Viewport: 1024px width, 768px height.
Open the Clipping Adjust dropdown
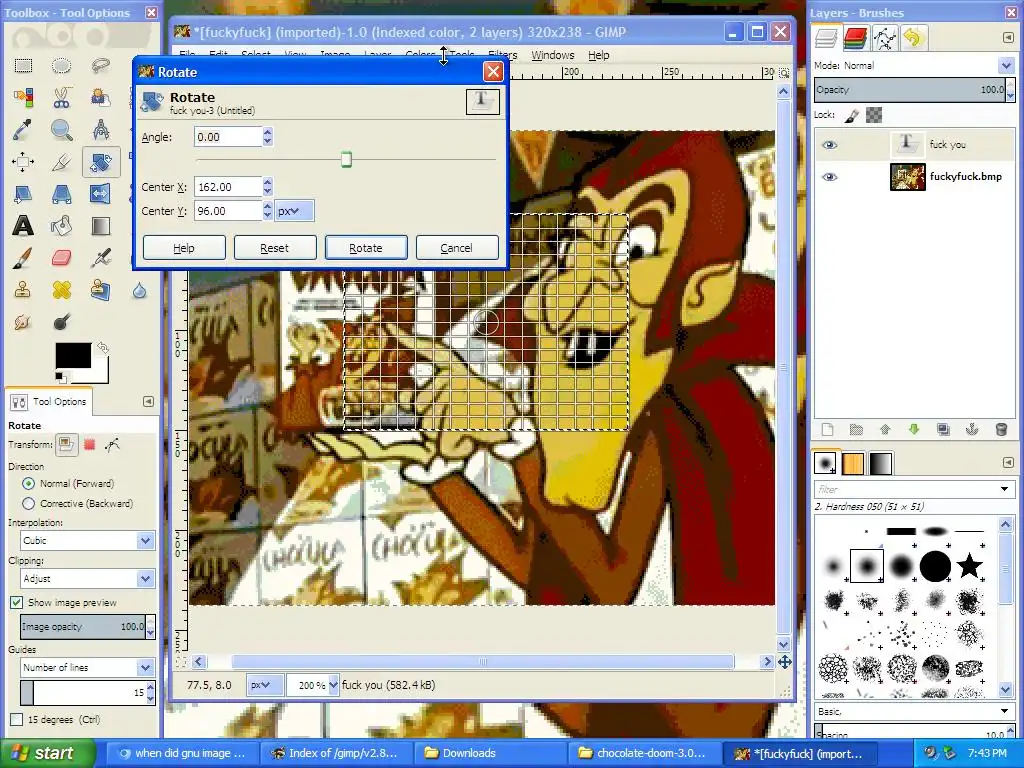[x=88, y=578]
